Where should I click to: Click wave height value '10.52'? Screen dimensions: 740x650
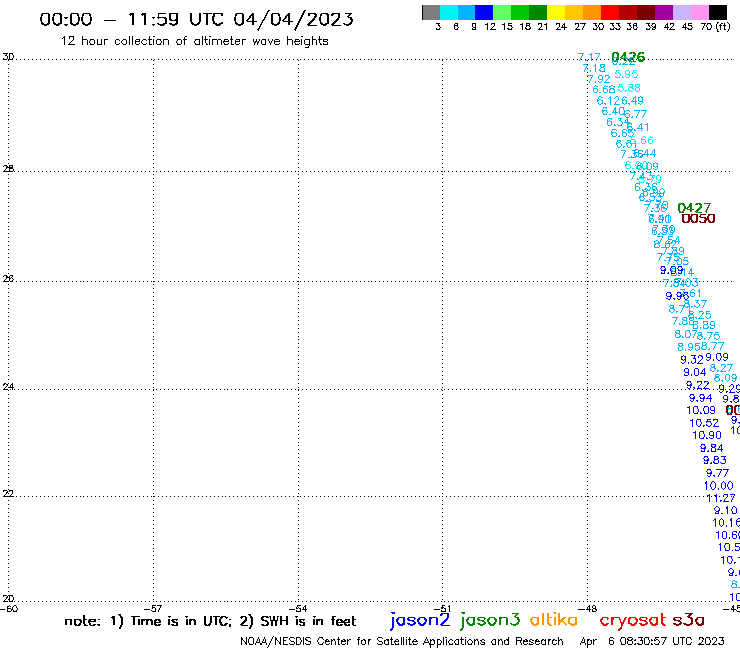tap(704, 423)
